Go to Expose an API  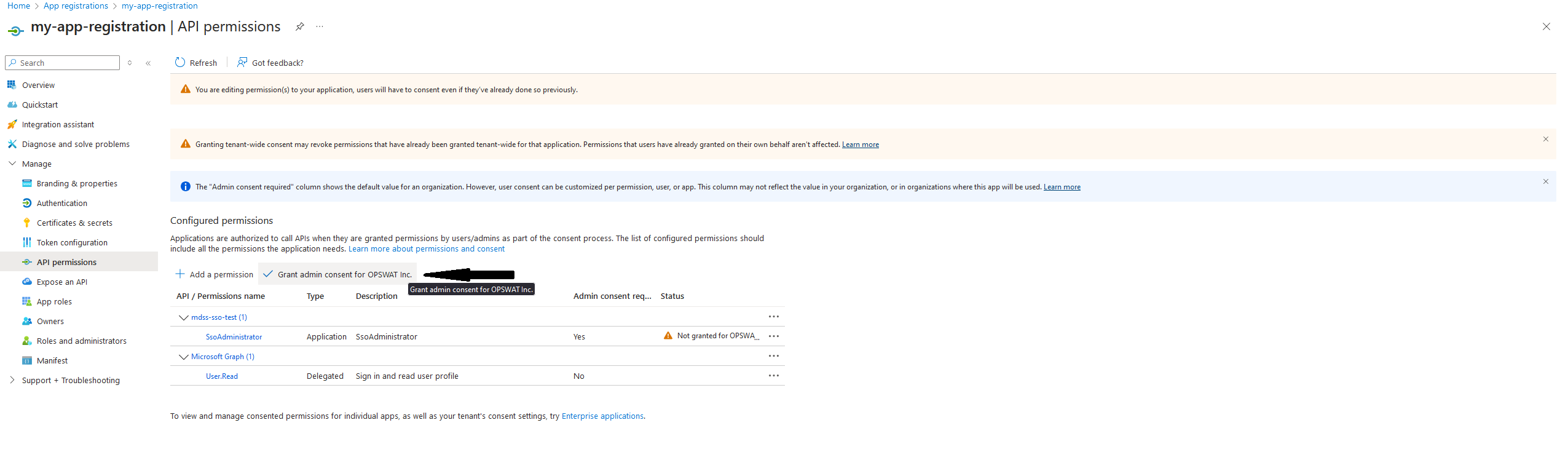pos(62,282)
